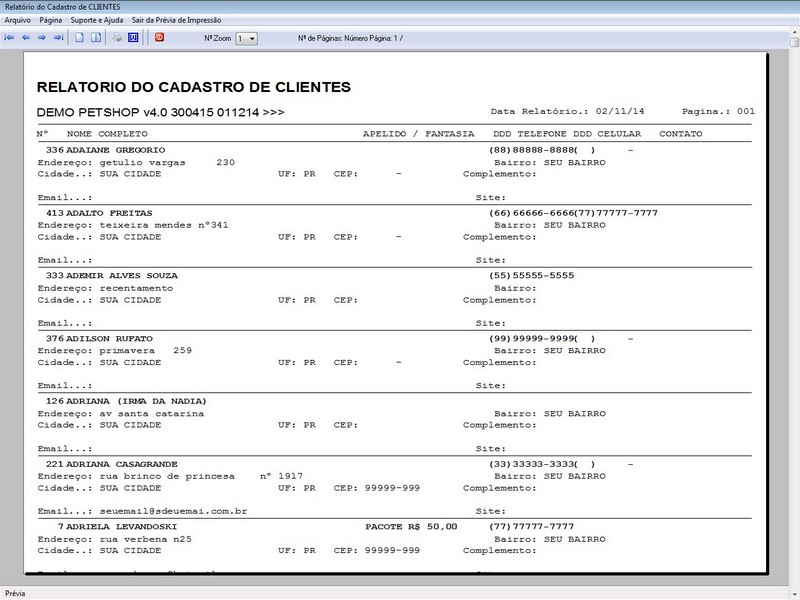Switch to single page view icon
The height and width of the screenshot is (600, 800).
click(x=79, y=38)
